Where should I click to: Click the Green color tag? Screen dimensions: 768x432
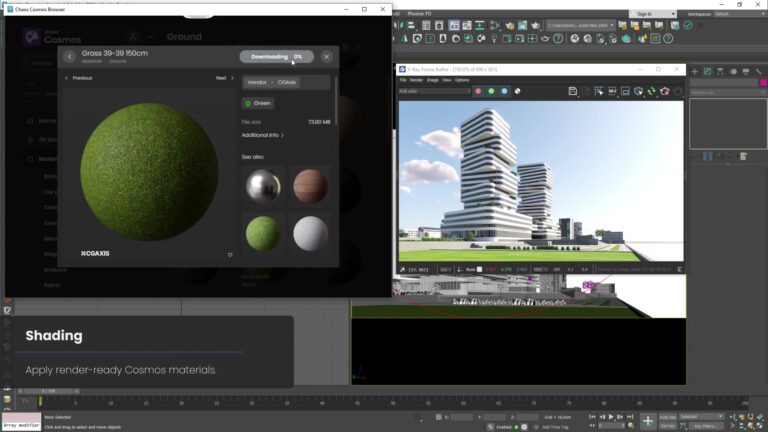click(x=258, y=103)
